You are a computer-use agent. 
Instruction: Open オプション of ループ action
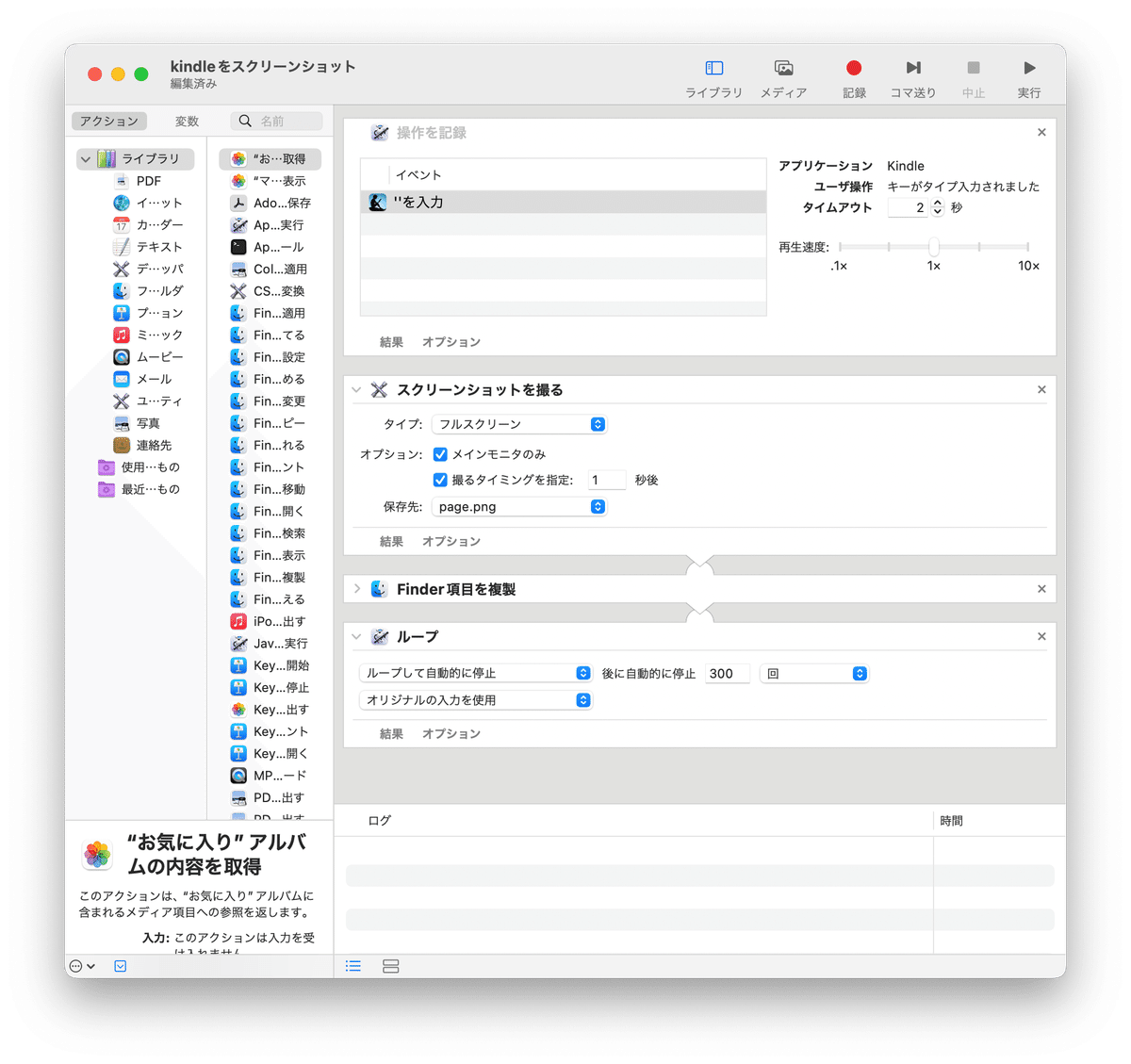(451, 734)
